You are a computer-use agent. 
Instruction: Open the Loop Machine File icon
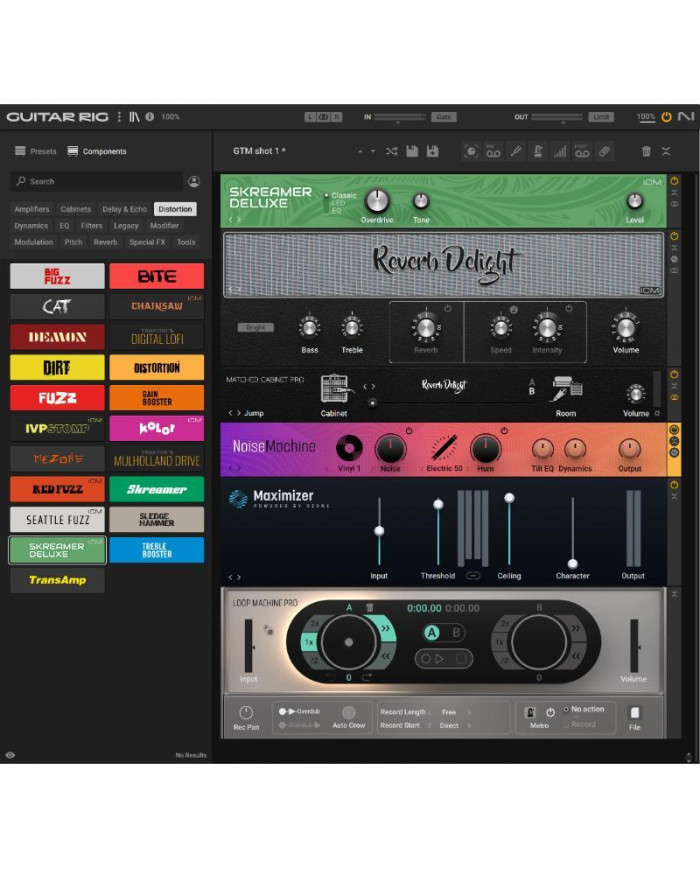635,712
